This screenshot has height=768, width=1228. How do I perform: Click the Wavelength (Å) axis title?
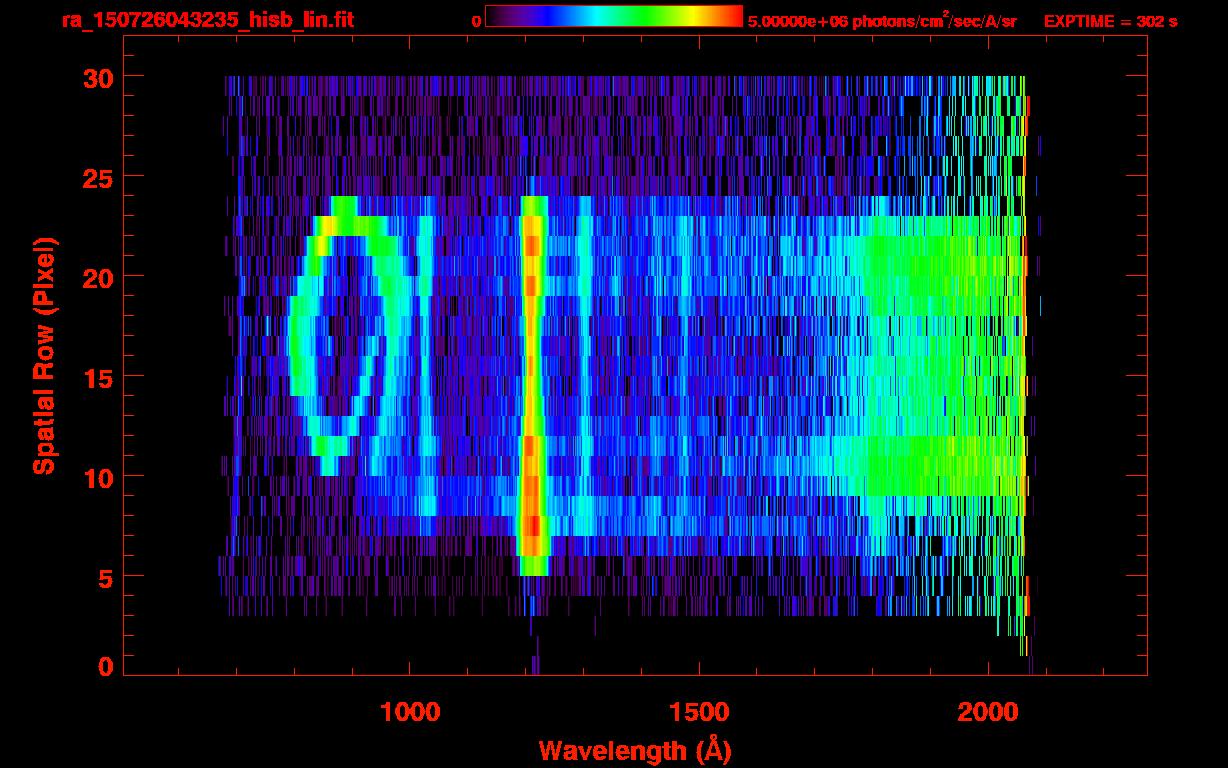628,750
